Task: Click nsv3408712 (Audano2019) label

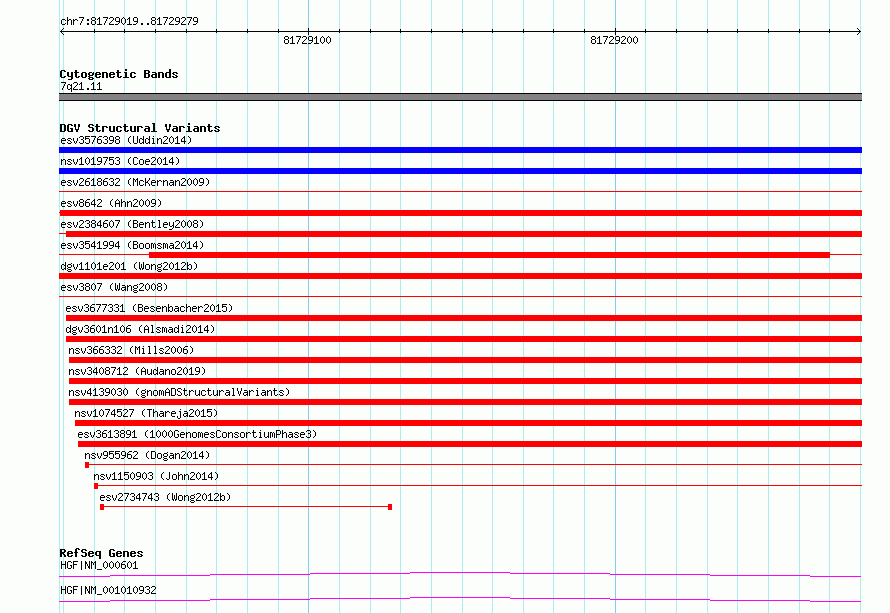Action: 137,371
